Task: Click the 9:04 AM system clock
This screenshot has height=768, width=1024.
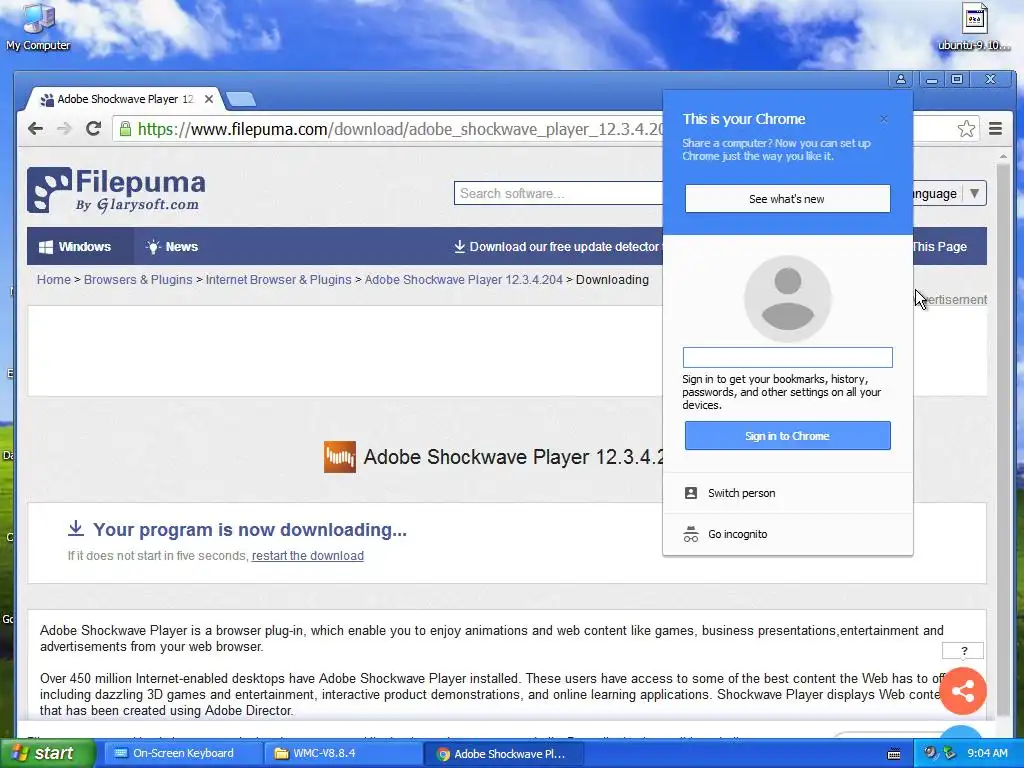Action: point(987,754)
